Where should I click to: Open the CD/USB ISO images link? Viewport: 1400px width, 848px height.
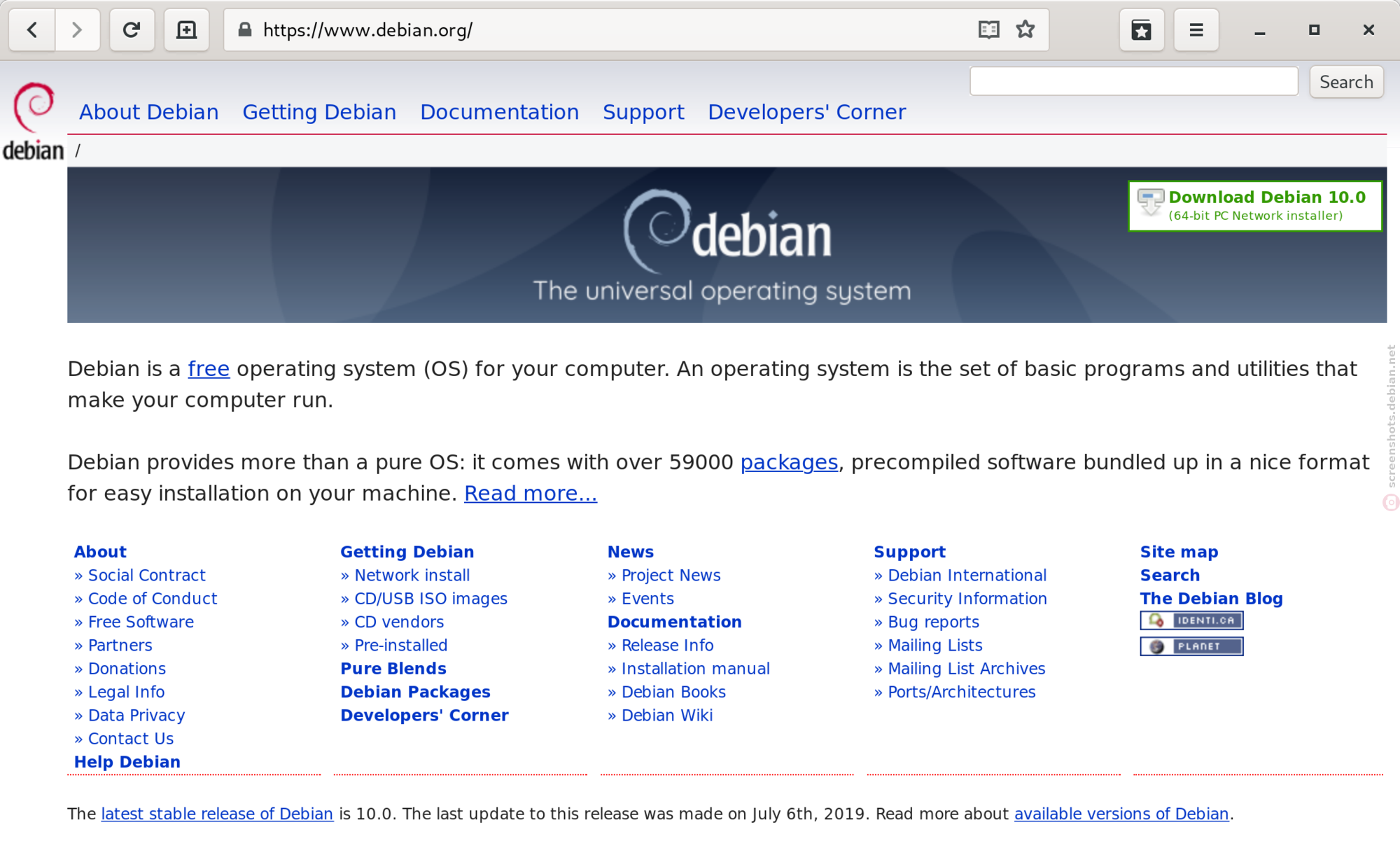coord(431,599)
